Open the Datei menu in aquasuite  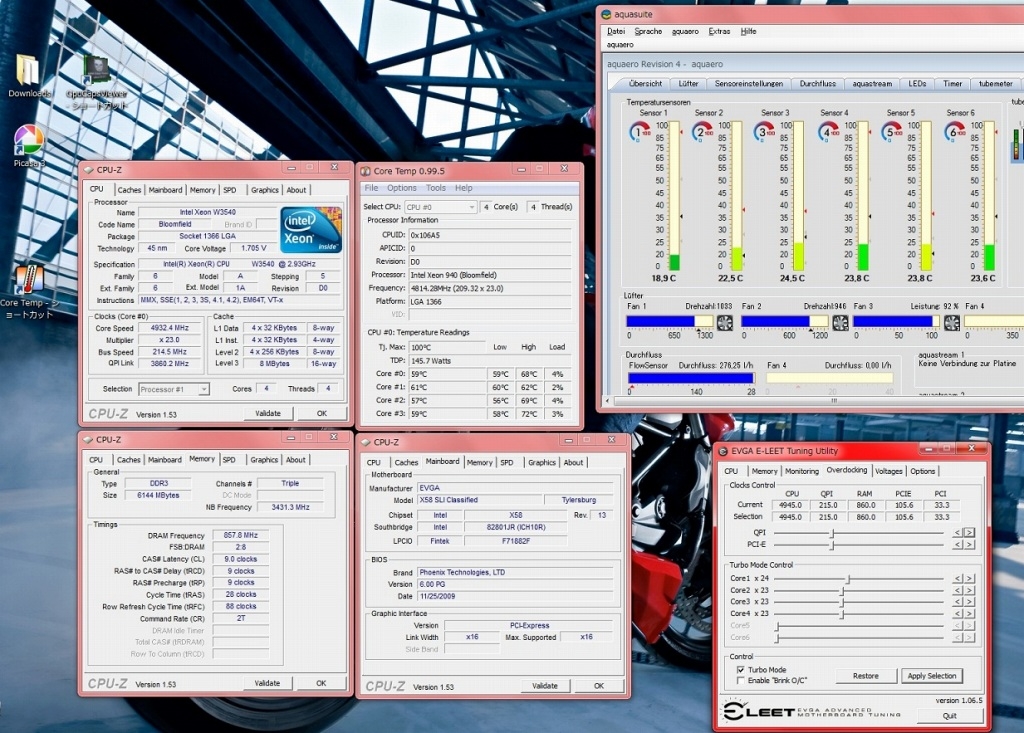coord(616,31)
